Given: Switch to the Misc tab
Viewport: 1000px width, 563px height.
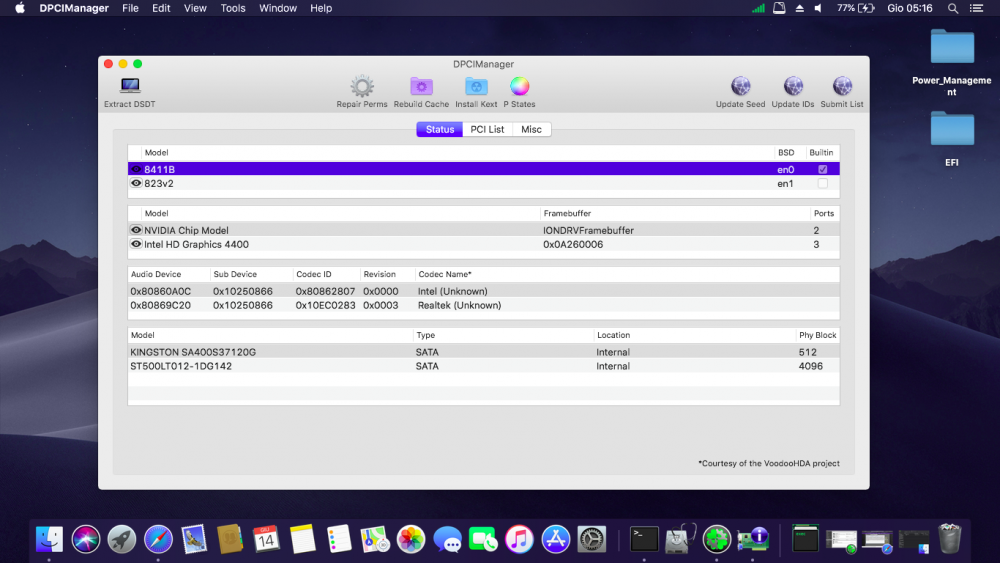Looking at the screenshot, I should pos(531,130).
